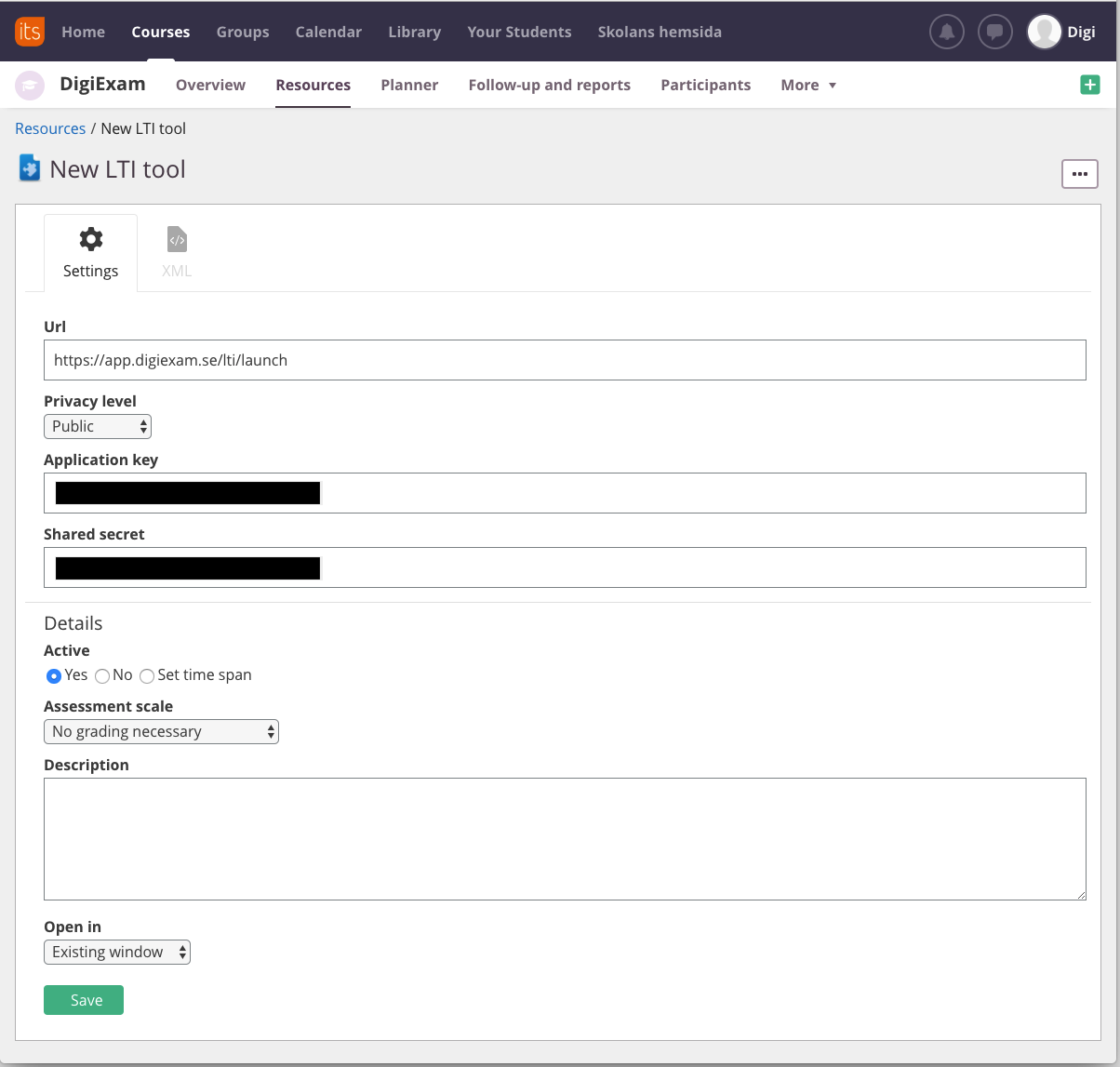Open the Privacy level dropdown
Image resolution: width=1120 pixels, height=1067 pixels.
click(x=98, y=426)
